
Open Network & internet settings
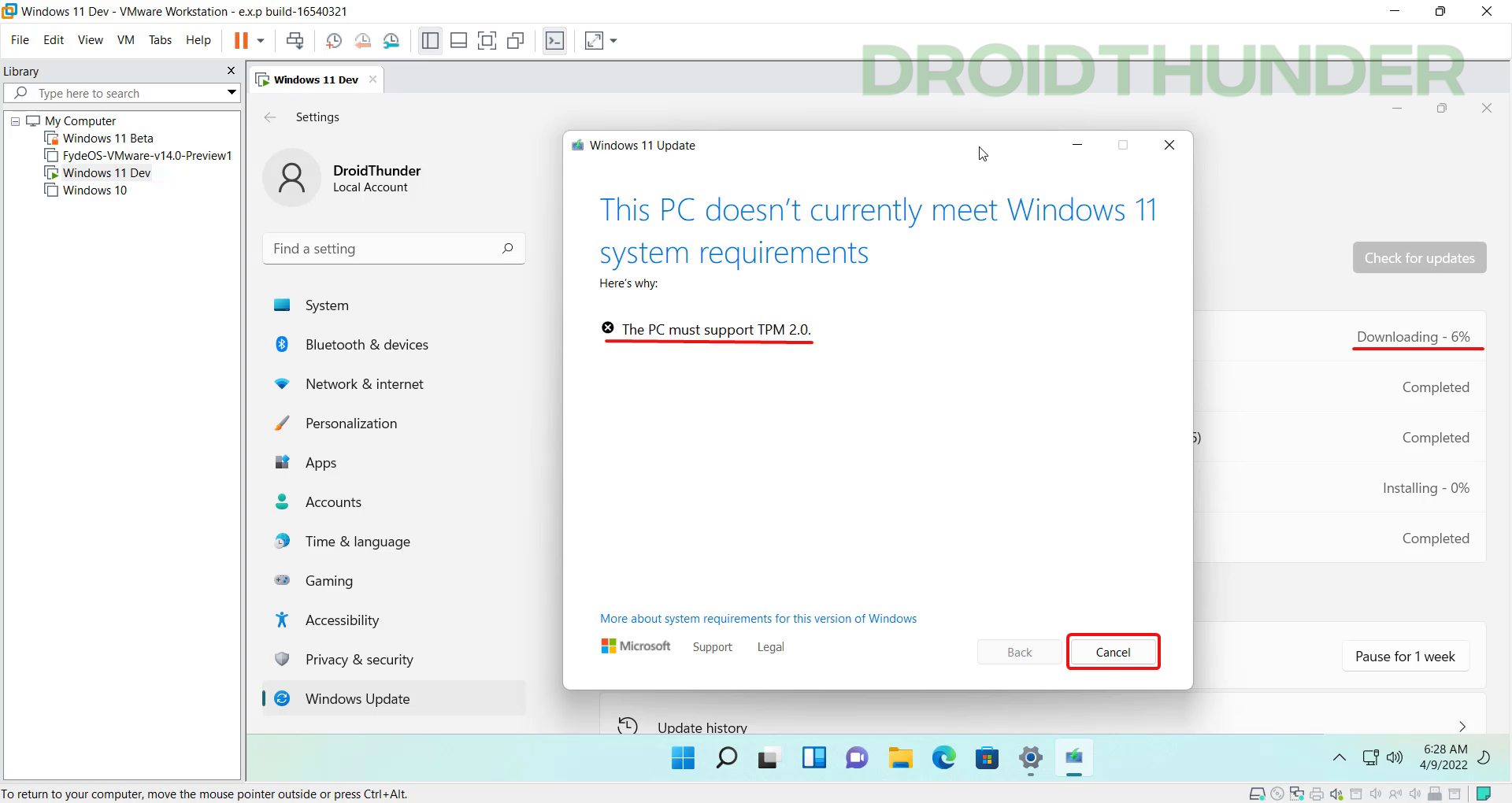(x=394, y=384)
